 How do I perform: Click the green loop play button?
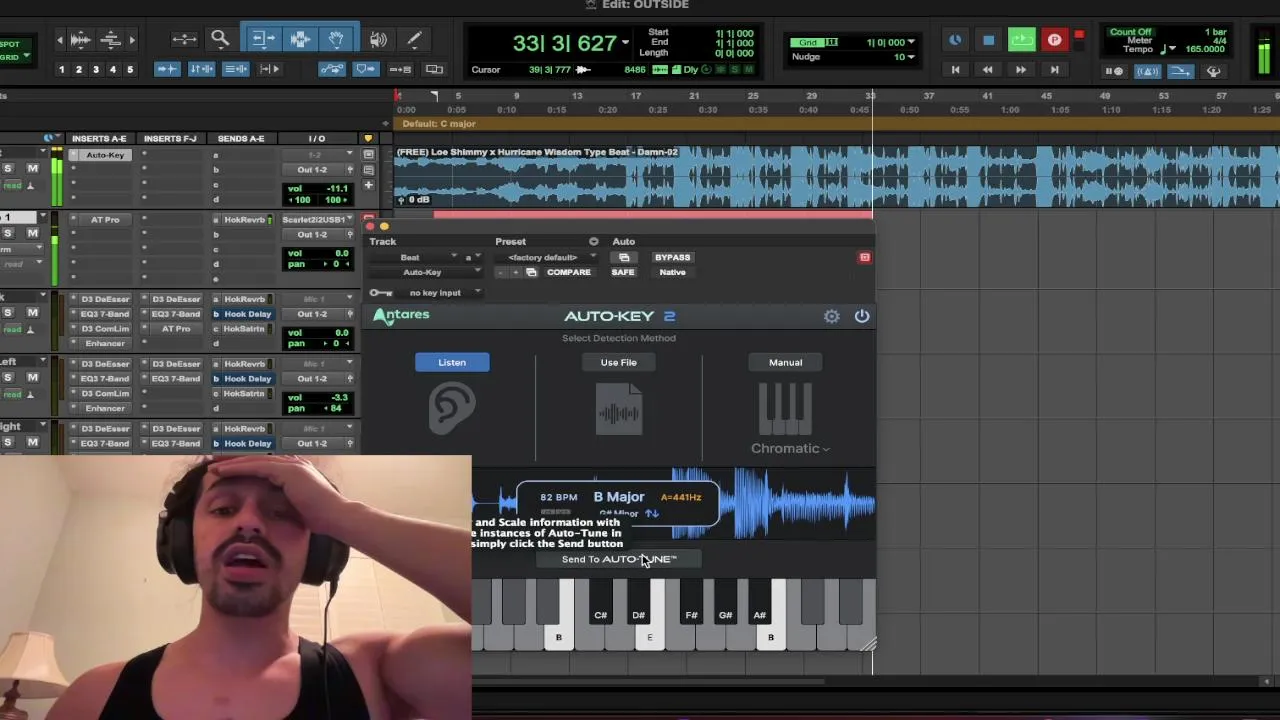pyautogui.click(x=1021, y=40)
